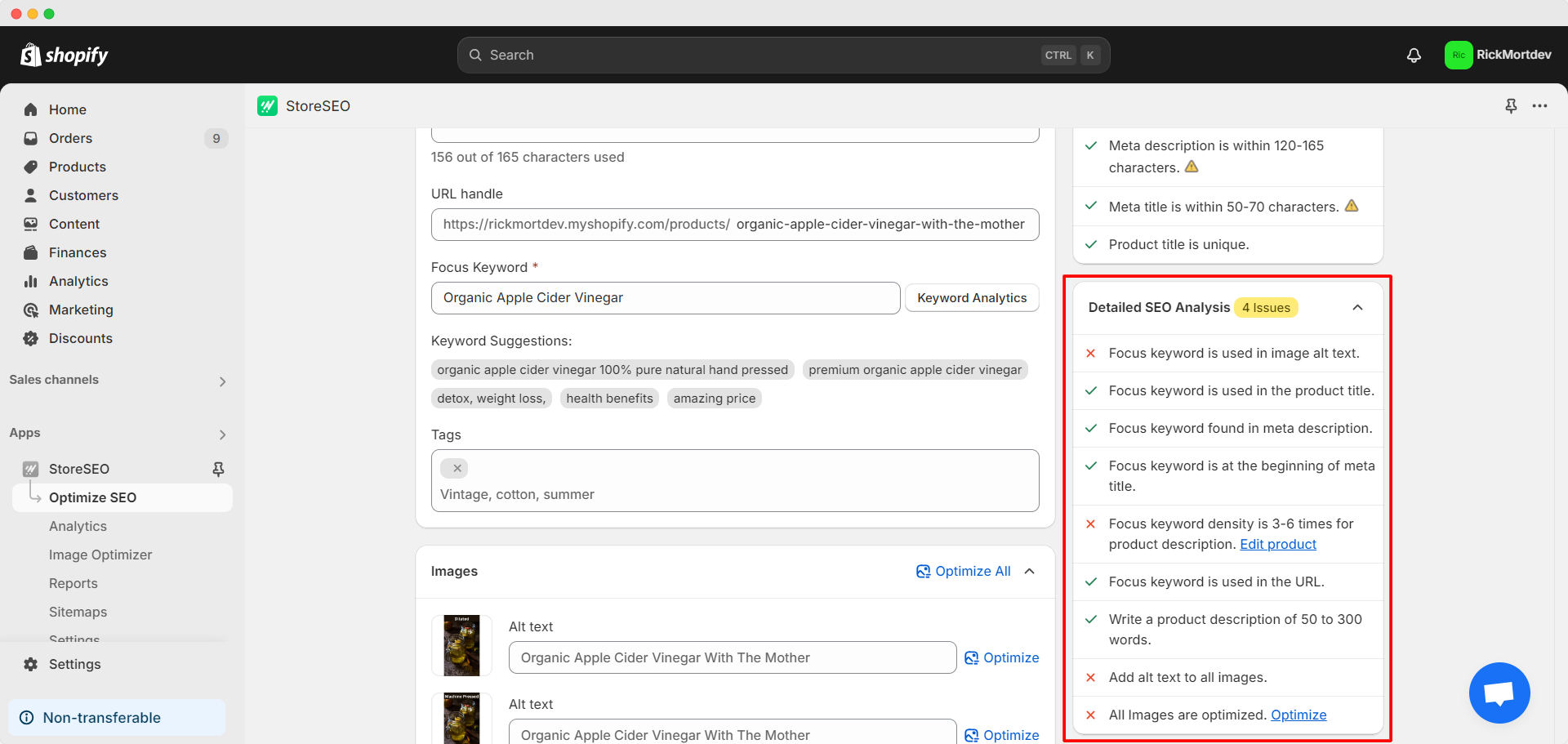Select the 'amazing price' keyword suggestion
Image resolution: width=1568 pixels, height=744 pixels.
(714, 399)
